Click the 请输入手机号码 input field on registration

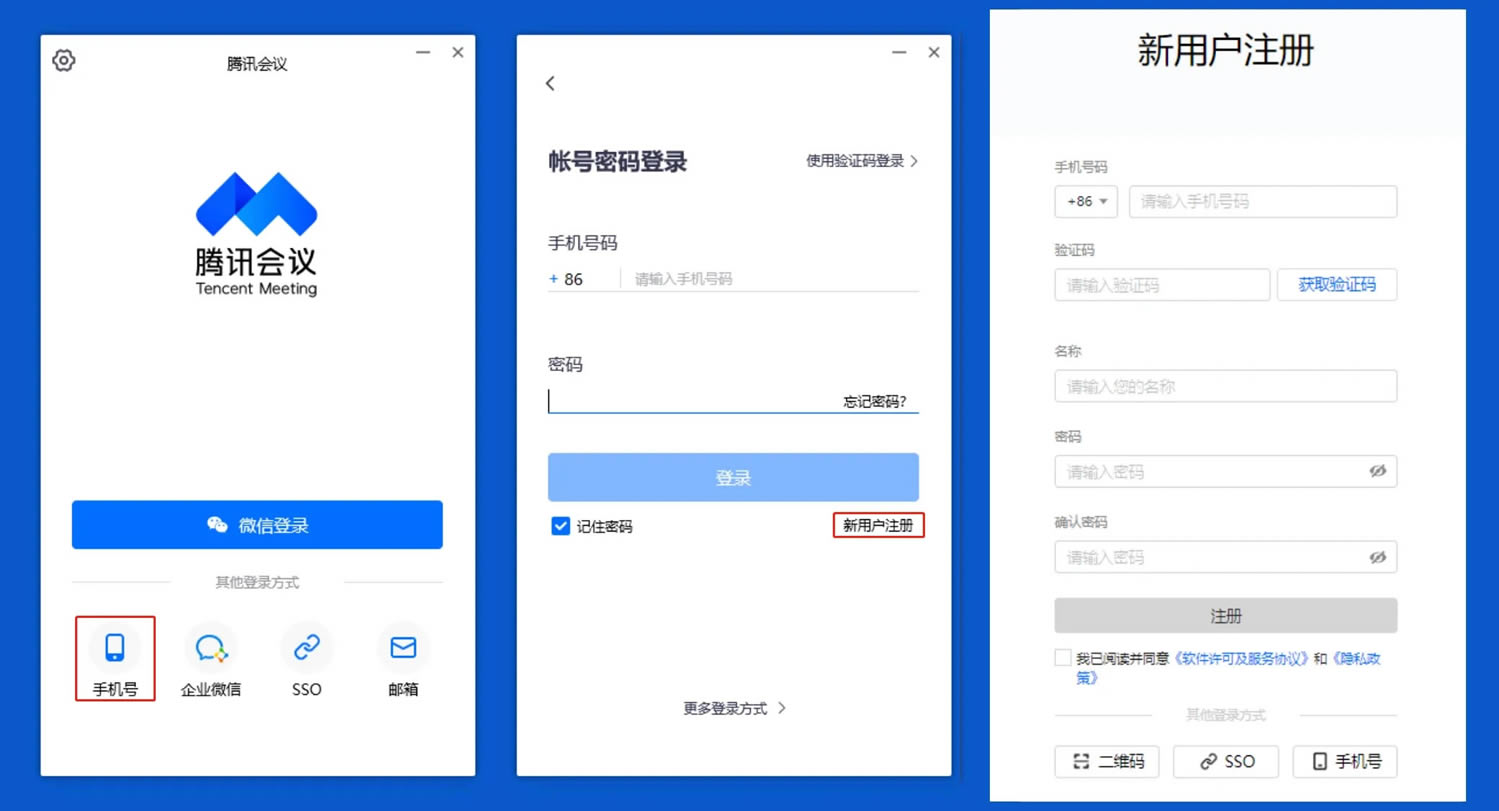click(1262, 201)
